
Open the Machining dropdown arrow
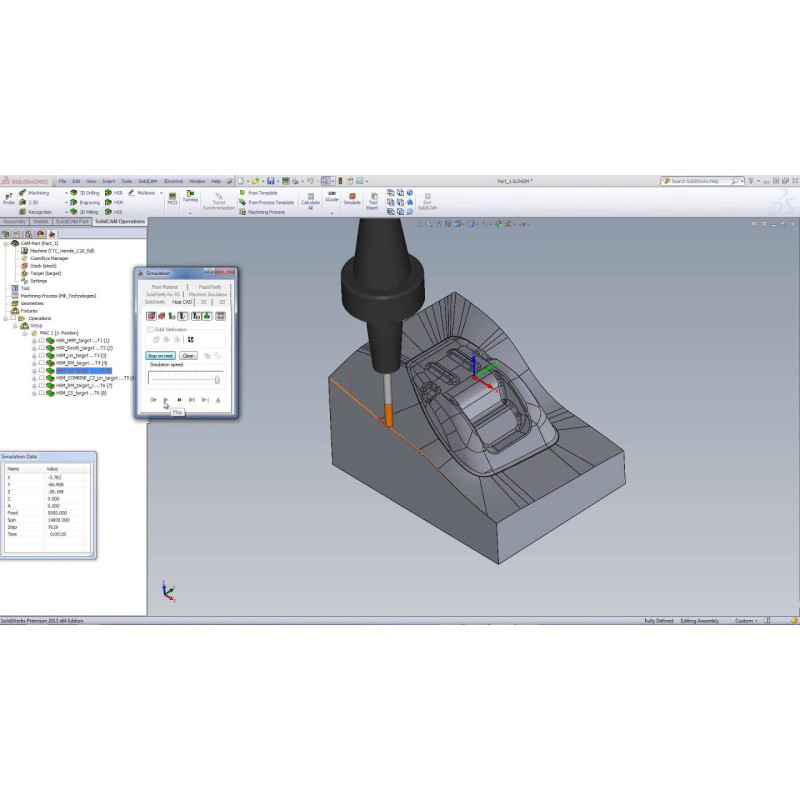click(x=67, y=192)
